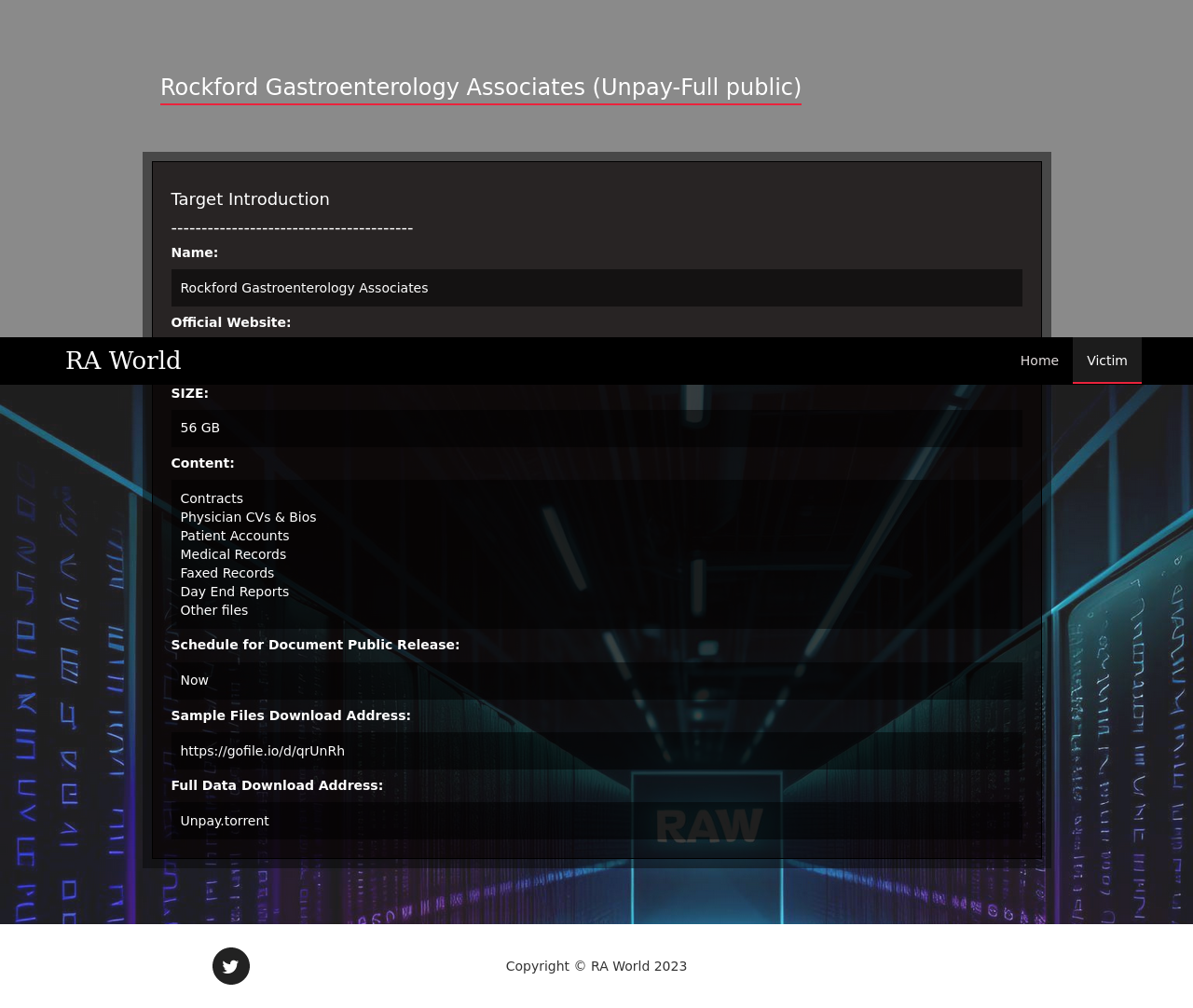This screenshot has width=1193, height=1008.
Task: Click the Target Introduction heading
Action: click(250, 199)
